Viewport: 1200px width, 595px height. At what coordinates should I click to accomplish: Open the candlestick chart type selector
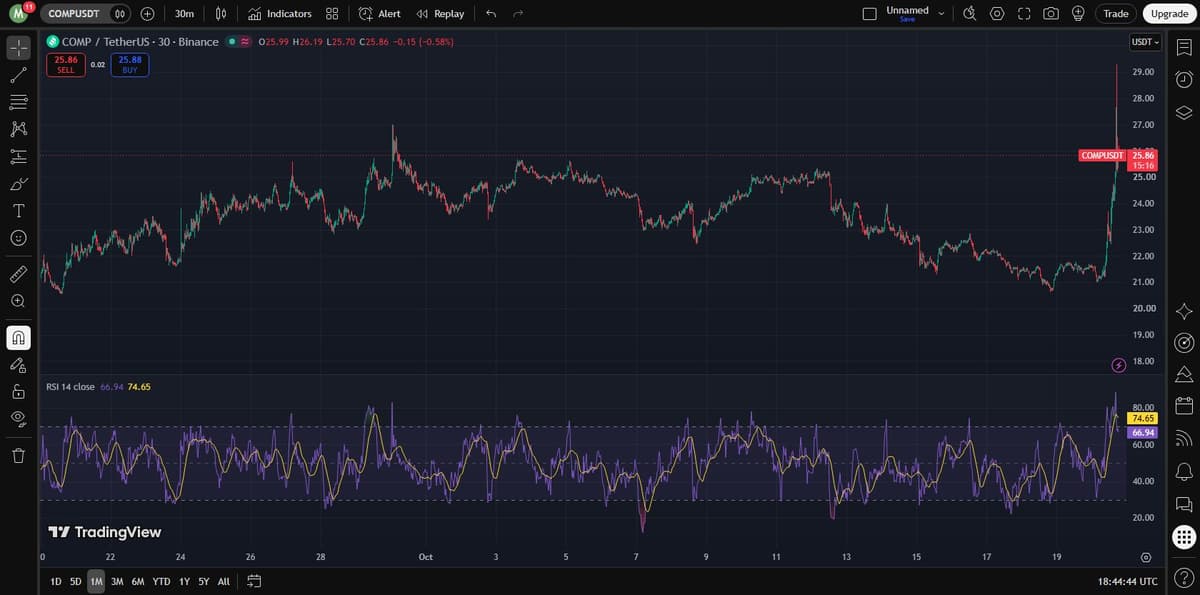(x=221, y=14)
